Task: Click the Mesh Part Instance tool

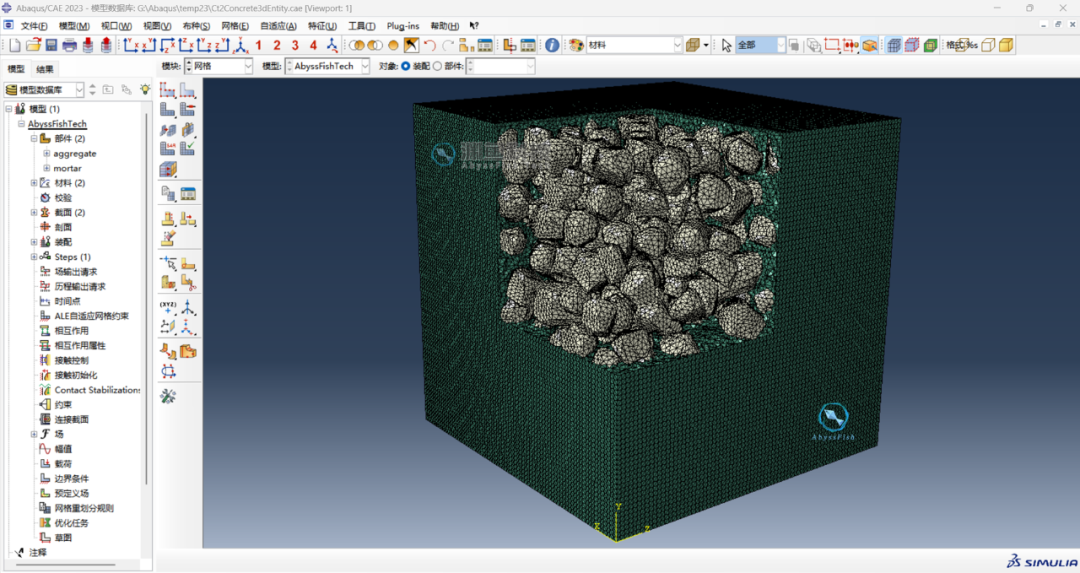Action: pyautogui.click(x=167, y=109)
